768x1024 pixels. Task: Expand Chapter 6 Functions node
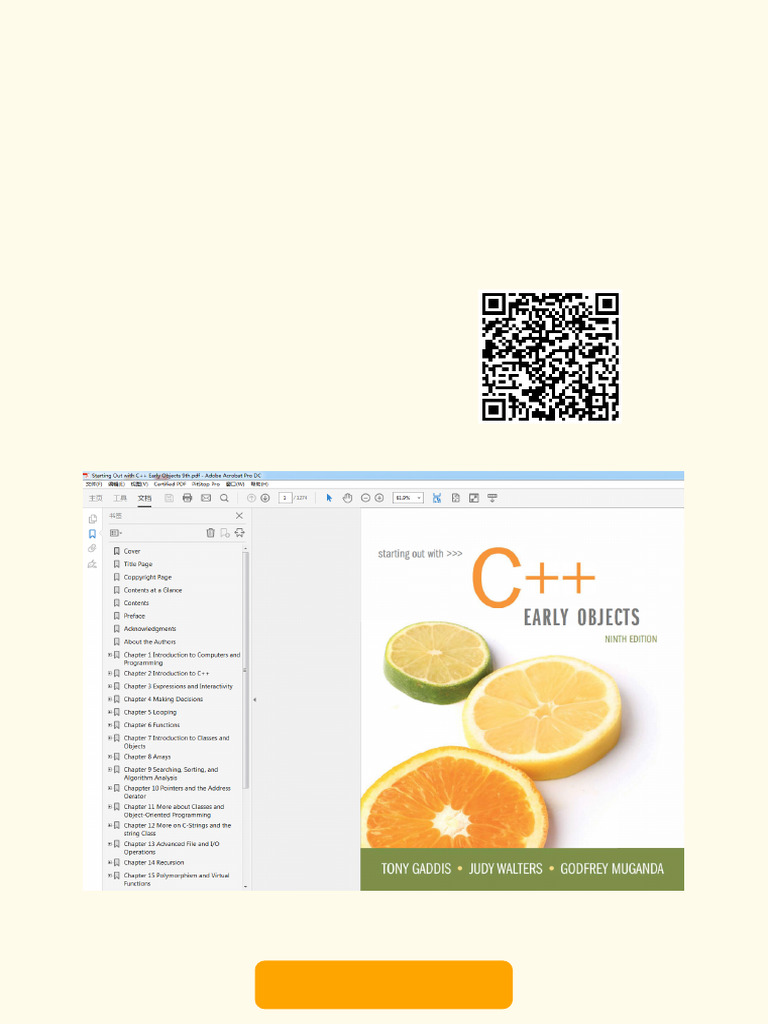point(110,725)
